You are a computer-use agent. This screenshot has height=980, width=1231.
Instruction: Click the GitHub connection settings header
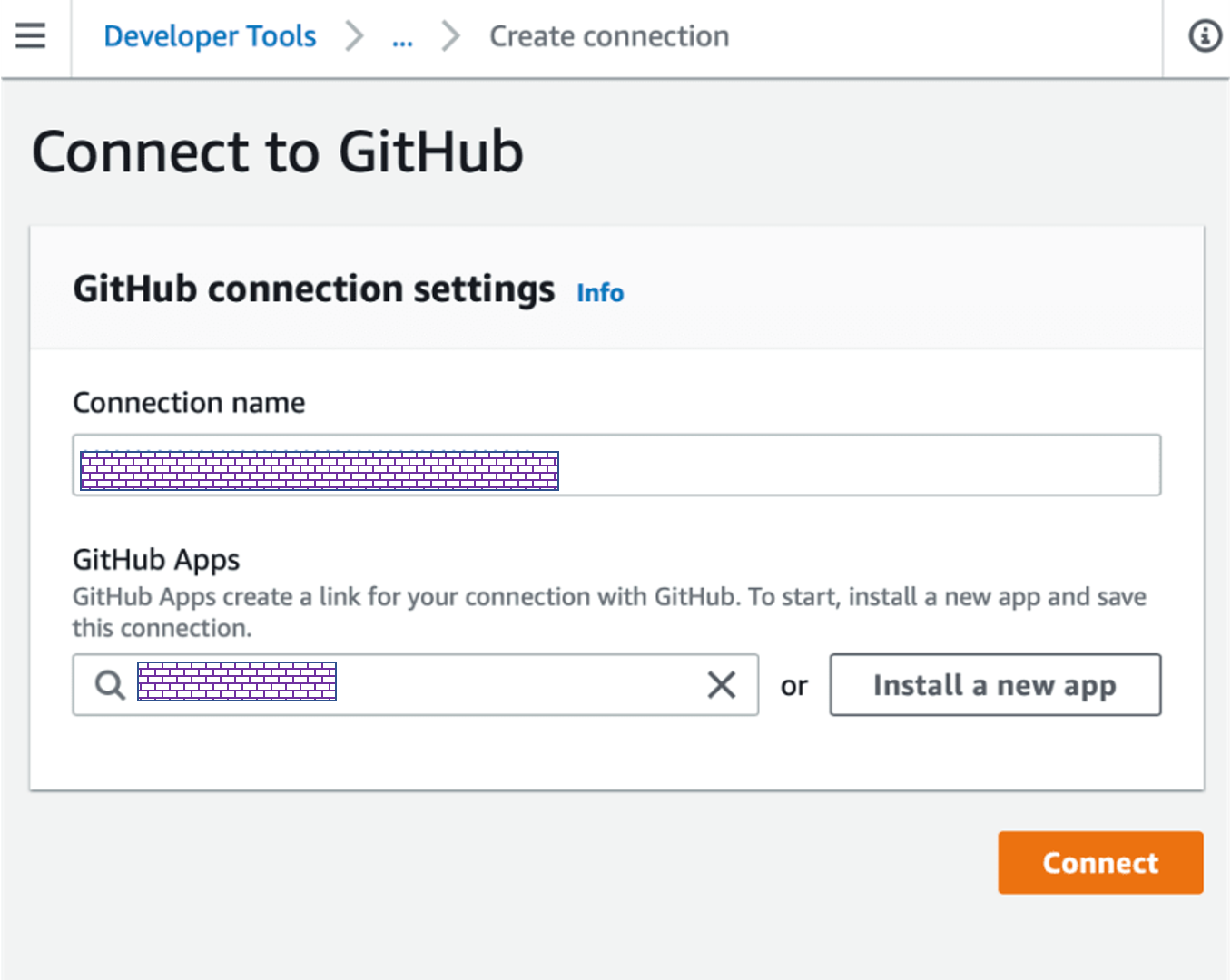[313, 289]
